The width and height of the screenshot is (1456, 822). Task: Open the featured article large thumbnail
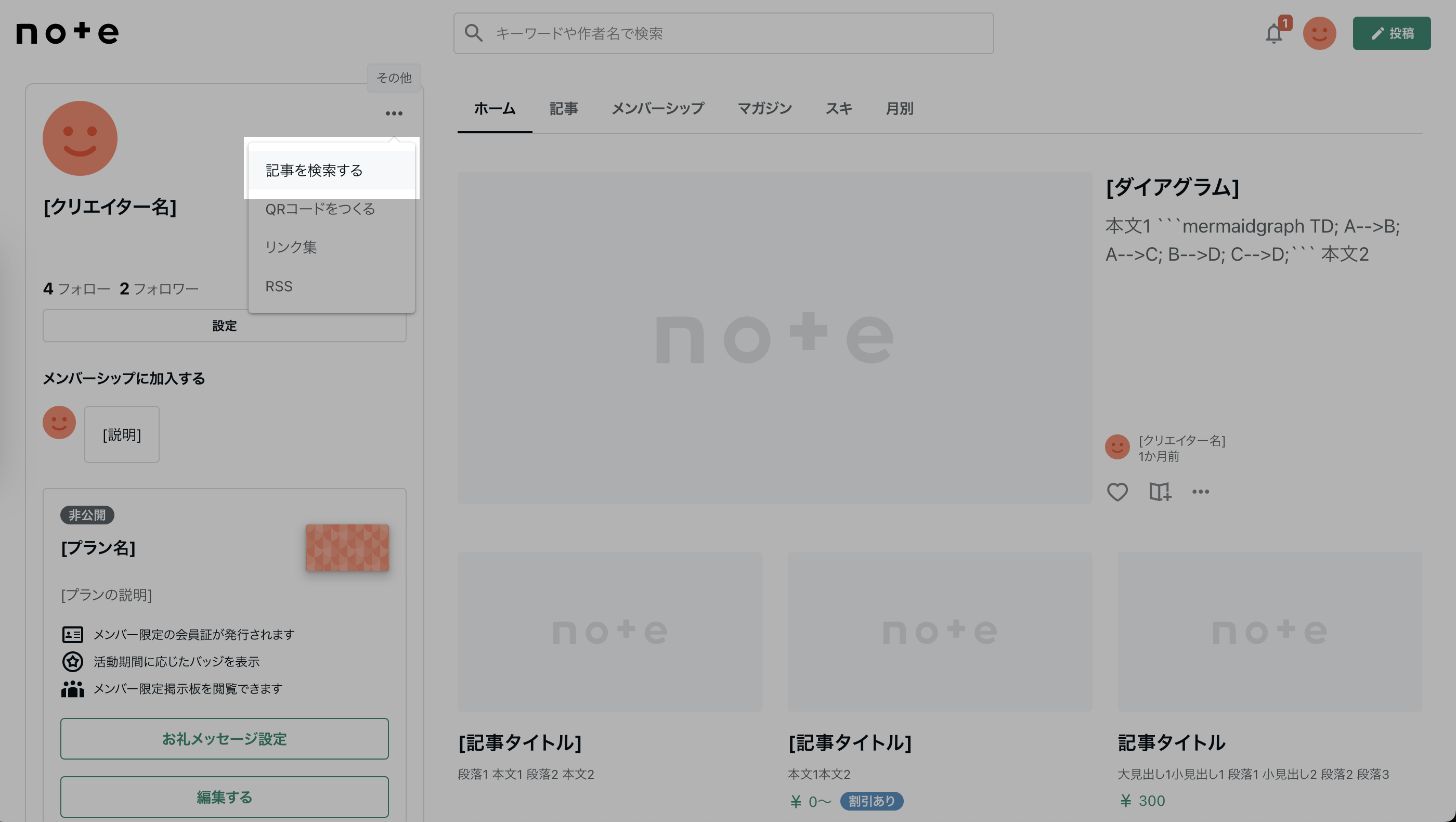click(x=774, y=338)
